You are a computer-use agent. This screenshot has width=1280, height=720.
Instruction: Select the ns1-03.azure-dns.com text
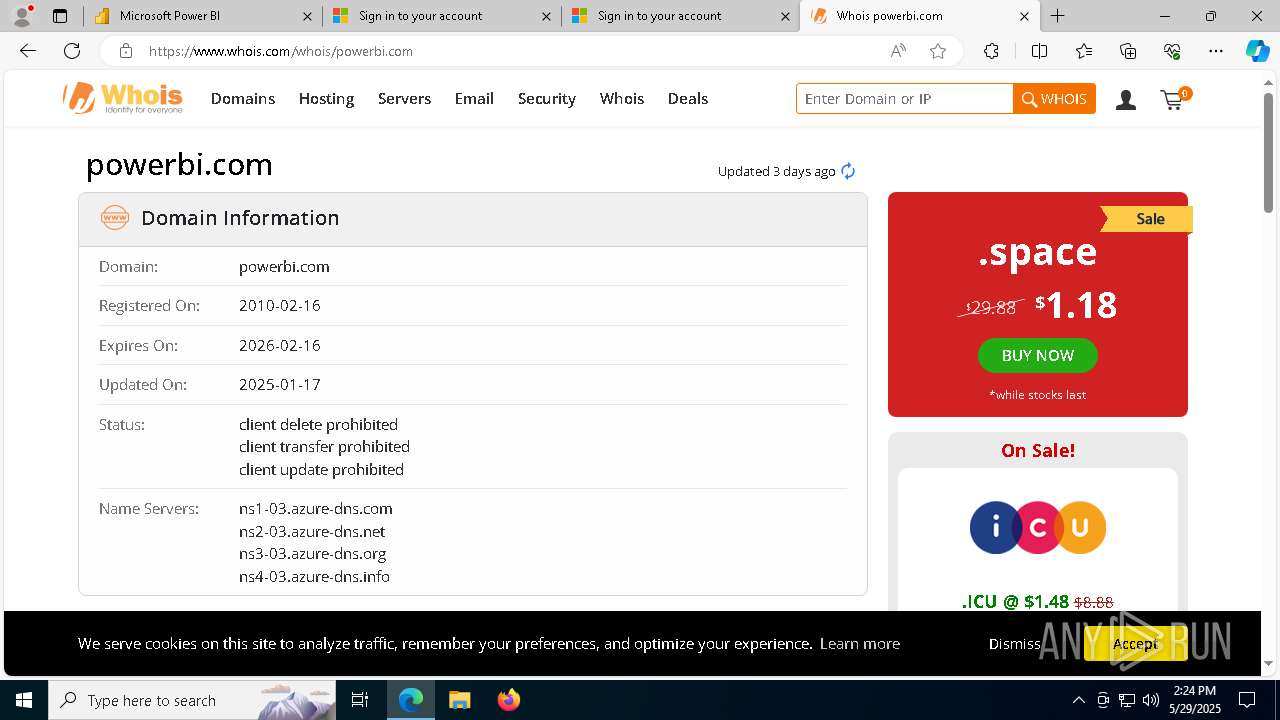[316, 509]
